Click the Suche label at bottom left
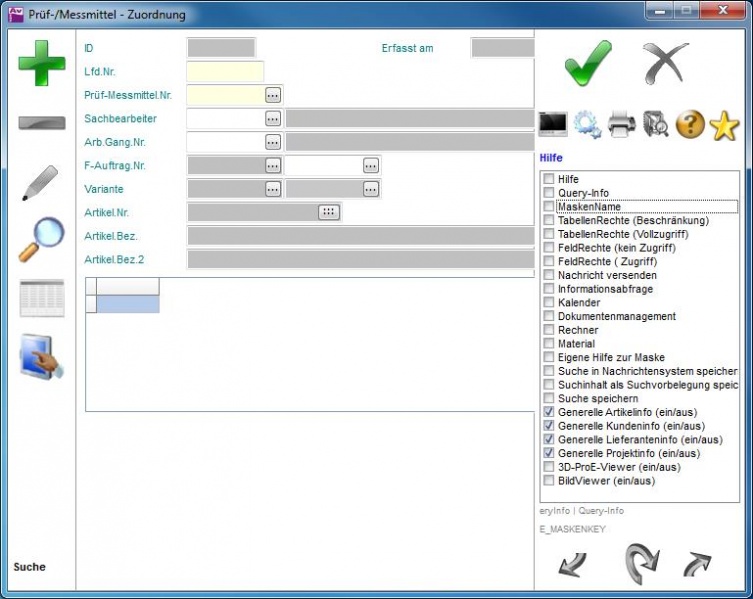 (29, 567)
